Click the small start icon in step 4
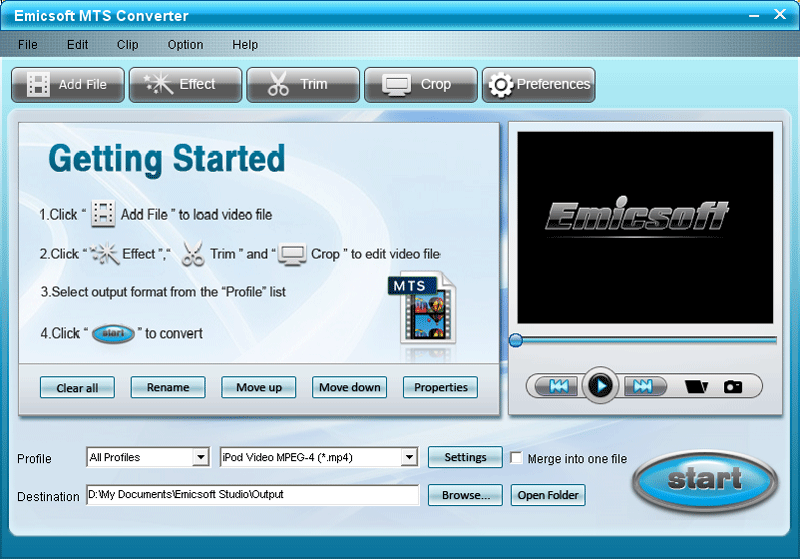Image resolution: width=800 pixels, height=559 pixels. coord(113,334)
